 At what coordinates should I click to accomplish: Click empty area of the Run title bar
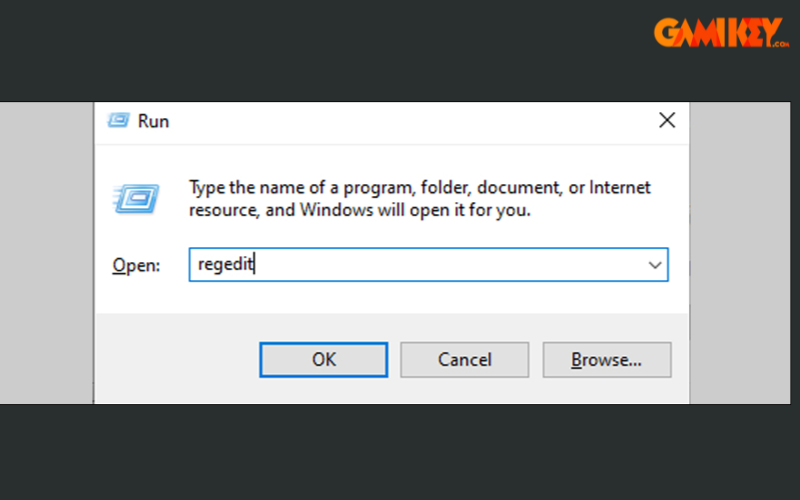[x=400, y=121]
